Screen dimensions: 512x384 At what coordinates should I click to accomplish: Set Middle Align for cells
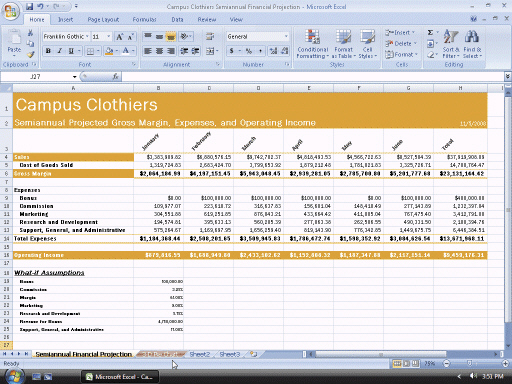(x=159, y=36)
